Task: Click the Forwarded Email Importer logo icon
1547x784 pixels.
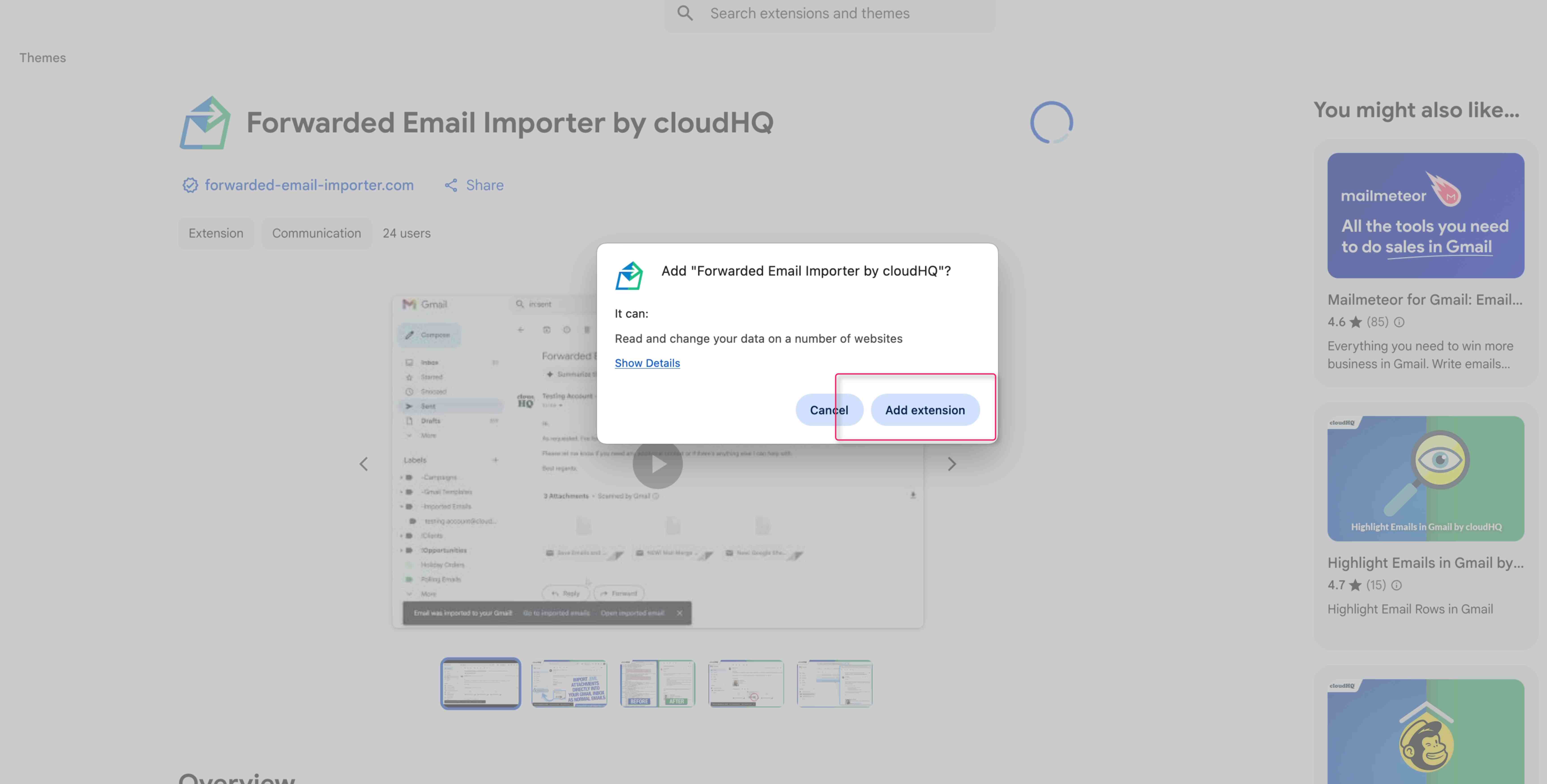Action: pos(205,123)
